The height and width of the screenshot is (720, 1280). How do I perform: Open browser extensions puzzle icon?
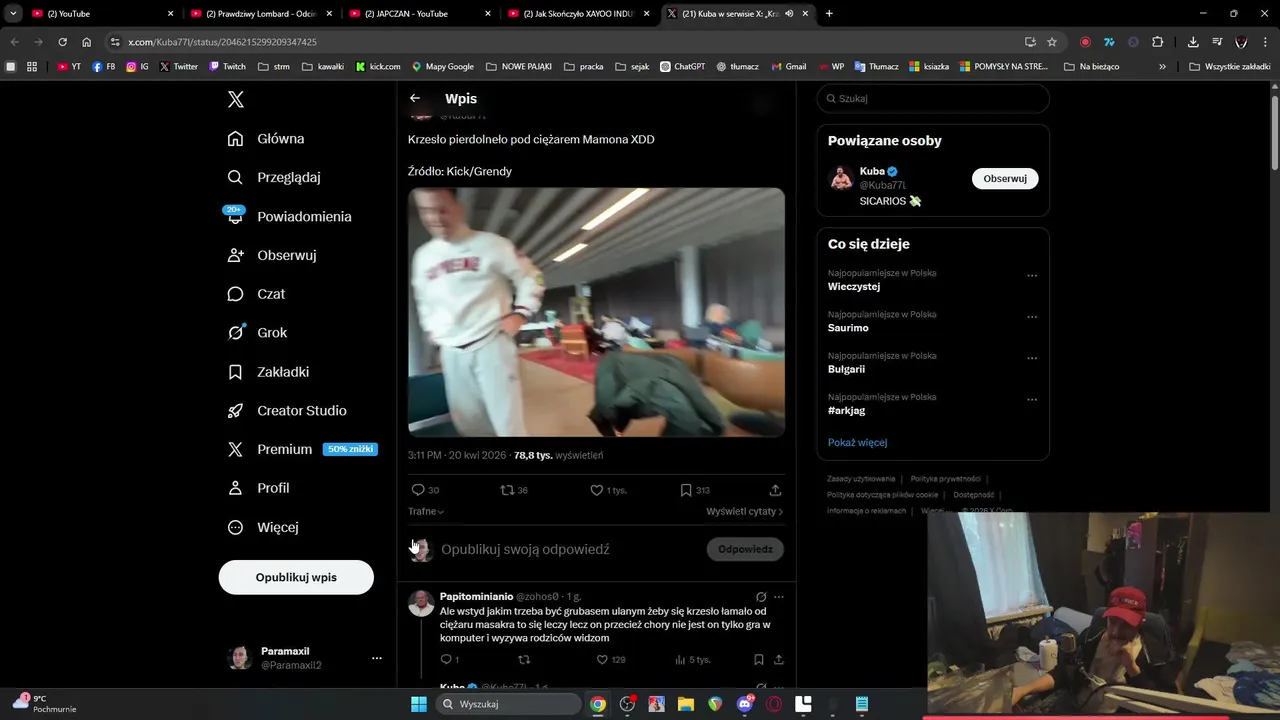coord(1158,42)
